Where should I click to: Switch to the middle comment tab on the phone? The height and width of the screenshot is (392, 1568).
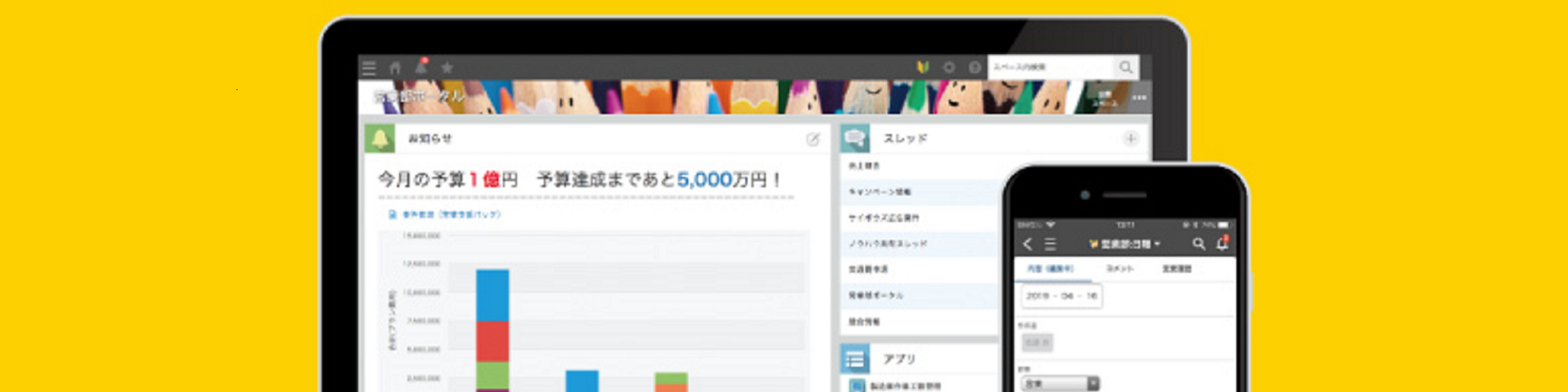pos(1120,269)
